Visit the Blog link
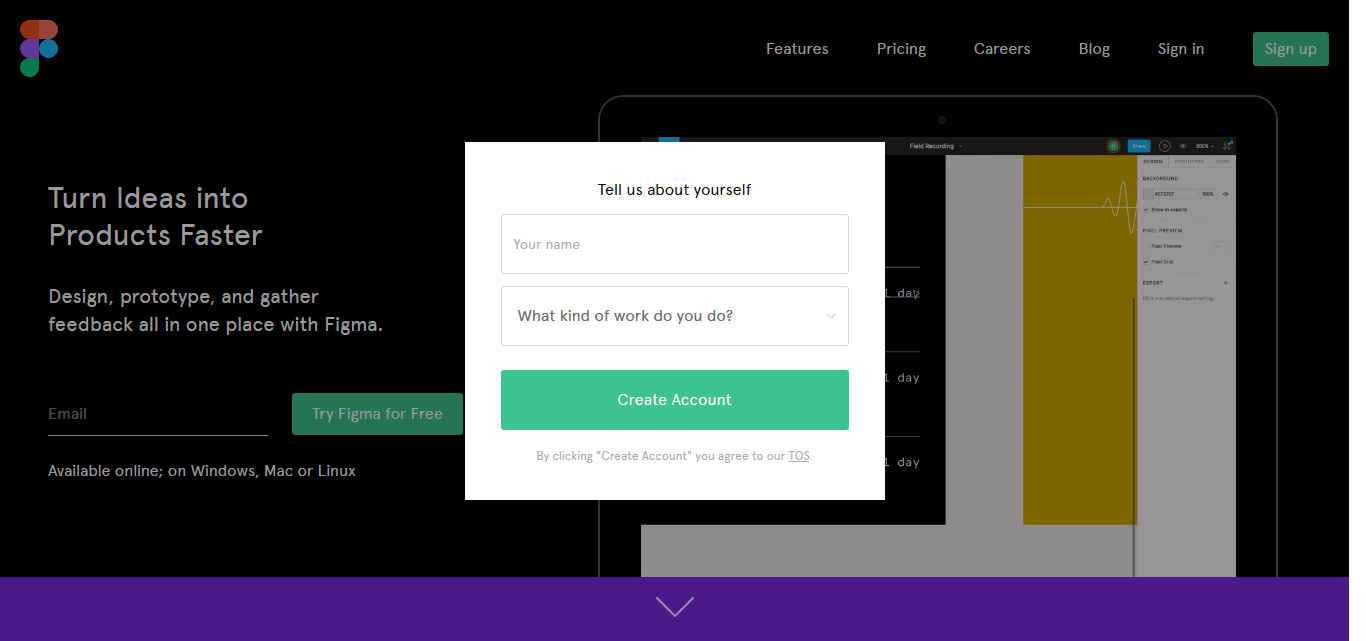The width and height of the screenshot is (1366, 641). [1094, 49]
